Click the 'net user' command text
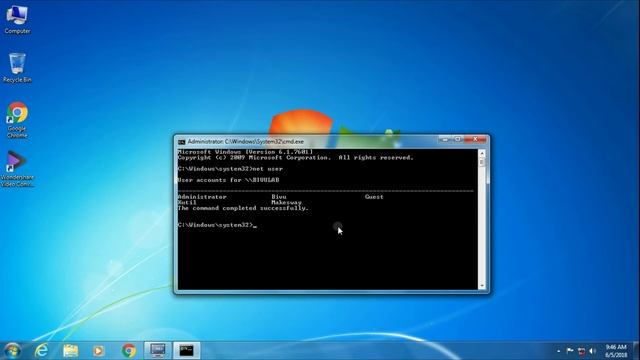Viewport: 640px width, 360px height. coord(267,169)
